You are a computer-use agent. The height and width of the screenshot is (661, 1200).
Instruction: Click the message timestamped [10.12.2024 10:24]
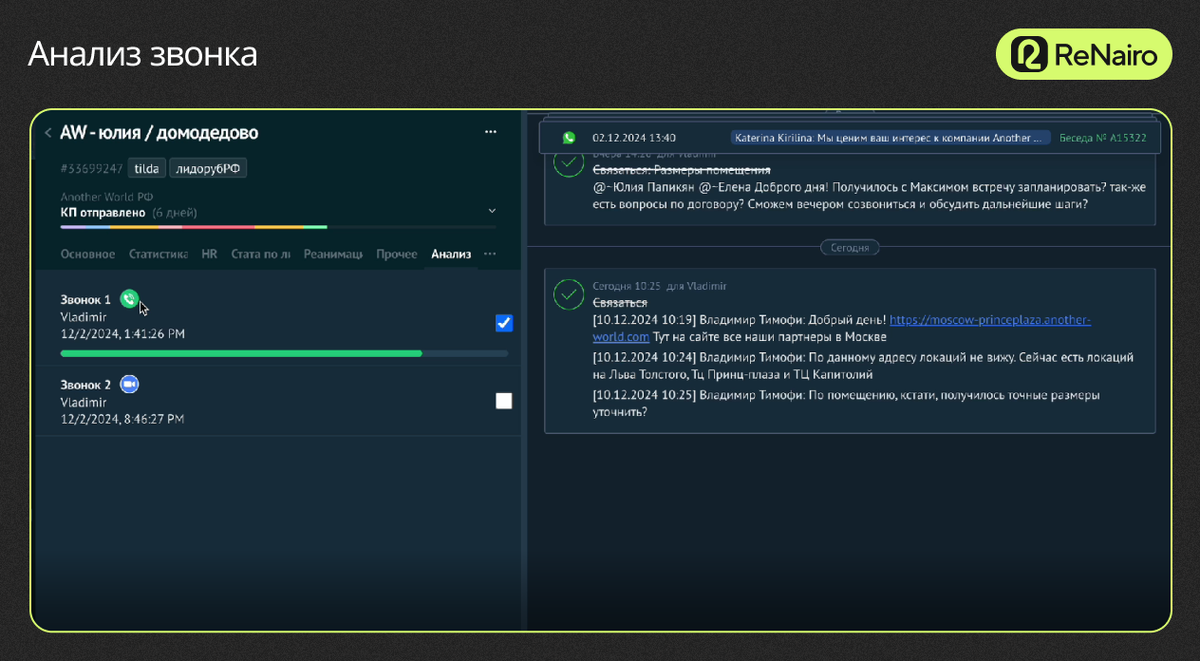(863, 365)
